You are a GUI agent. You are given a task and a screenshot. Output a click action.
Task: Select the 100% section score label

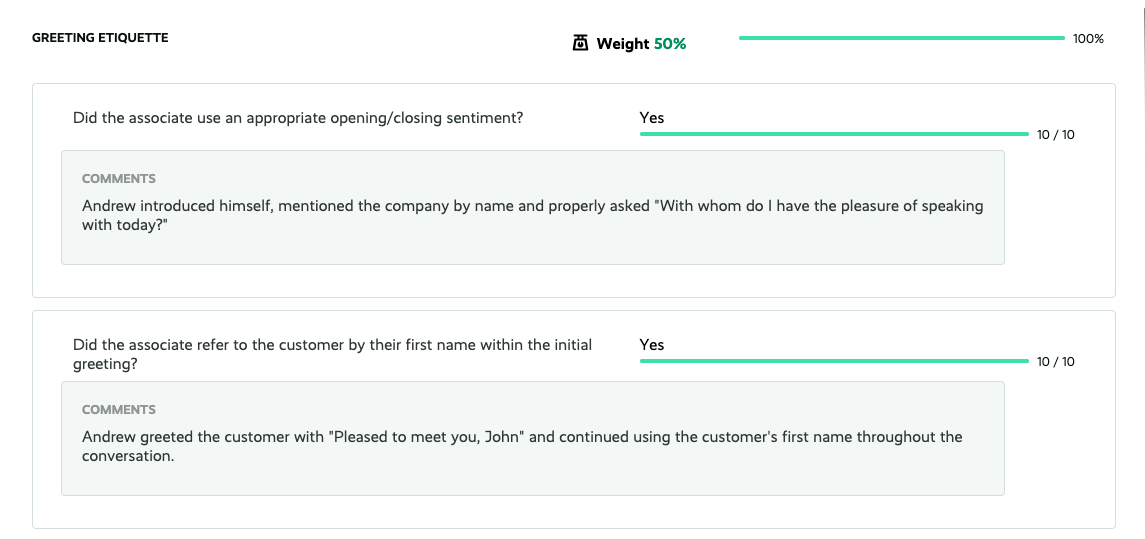click(x=1088, y=39)
